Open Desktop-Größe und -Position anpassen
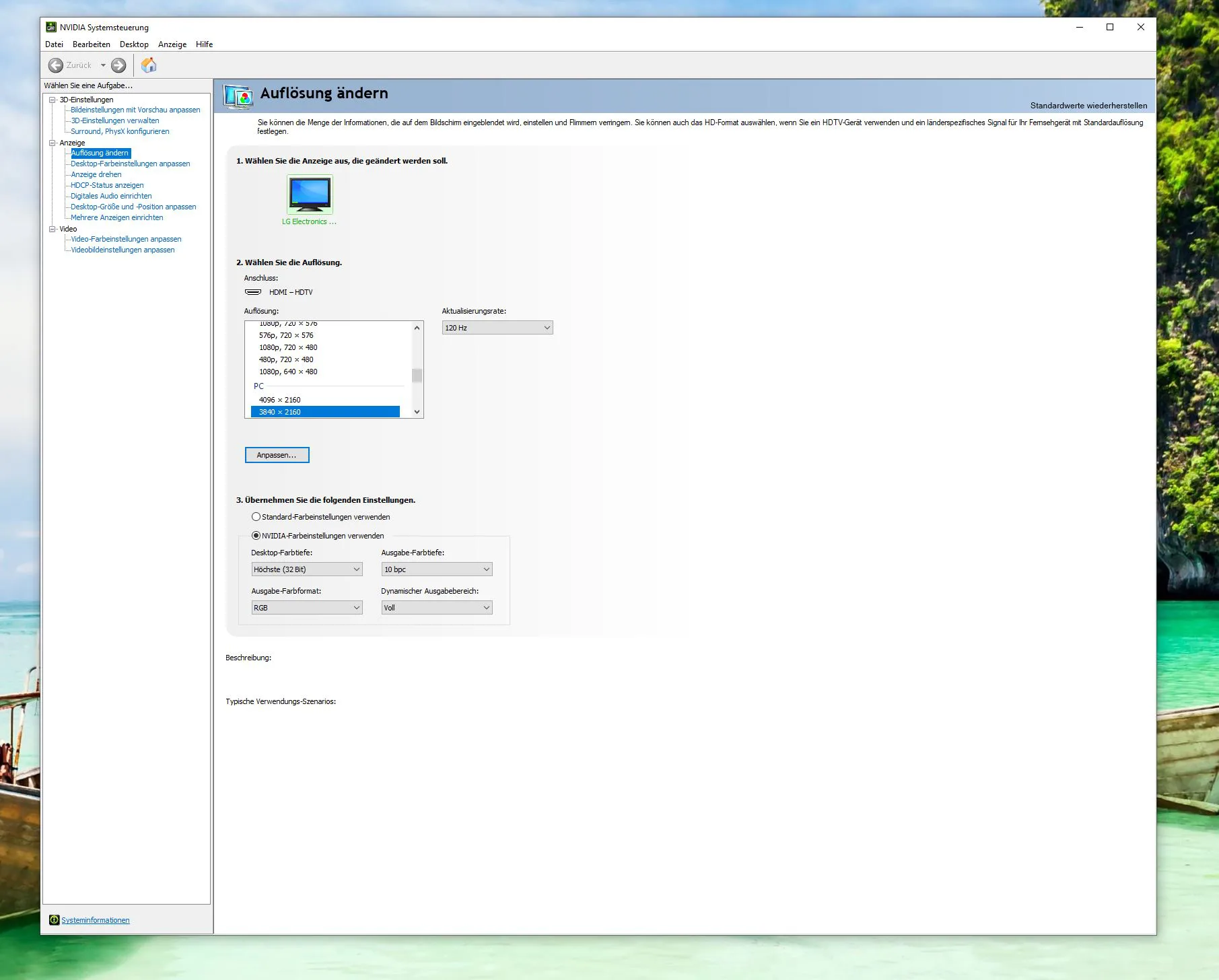This screenshot has width=1219, height=980. (x=133, y=207)
